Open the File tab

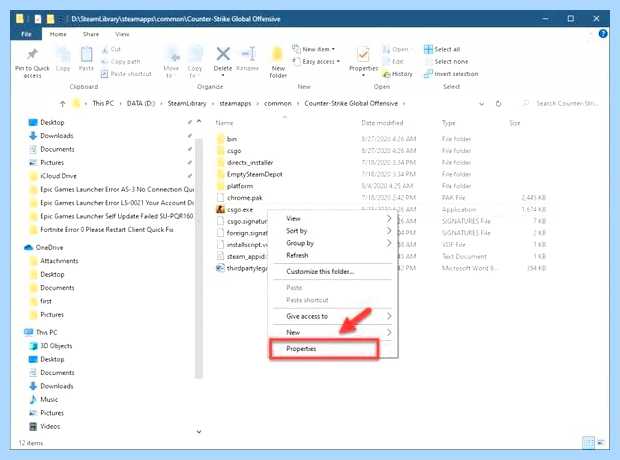[26, 34]
